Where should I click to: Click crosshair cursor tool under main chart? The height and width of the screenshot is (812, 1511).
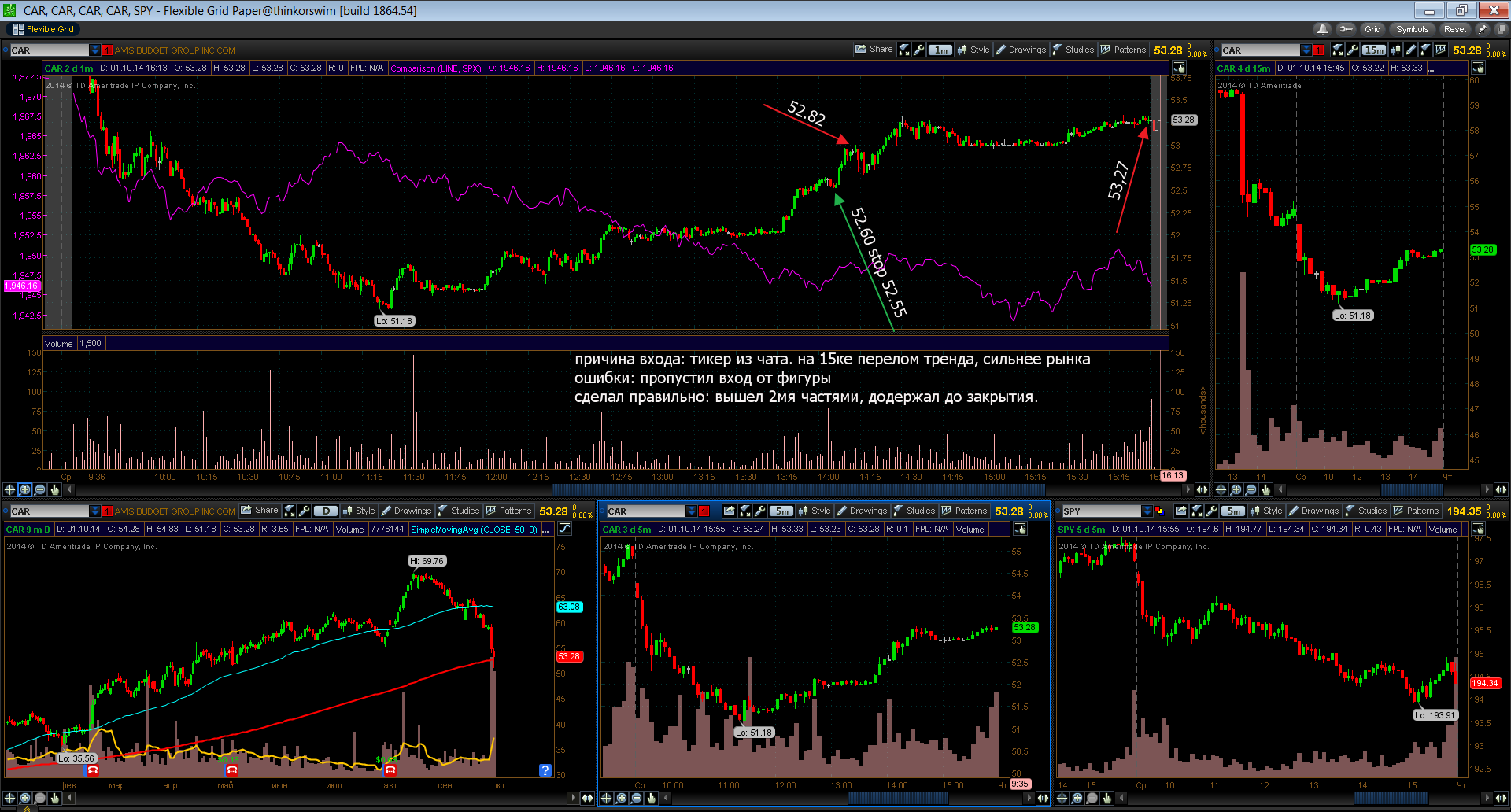coord(10,489)
